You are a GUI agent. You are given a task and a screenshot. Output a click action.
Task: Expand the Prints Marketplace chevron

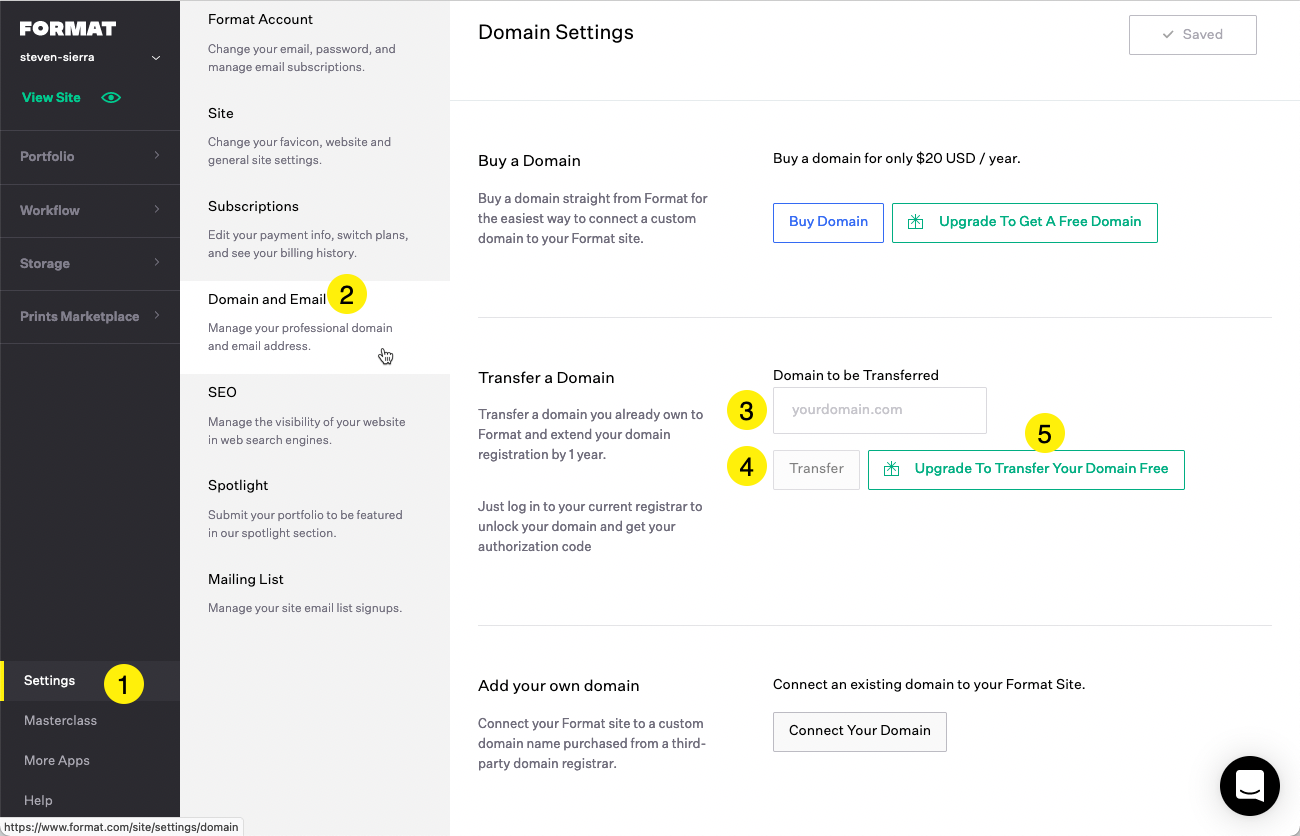coord(157,316)
